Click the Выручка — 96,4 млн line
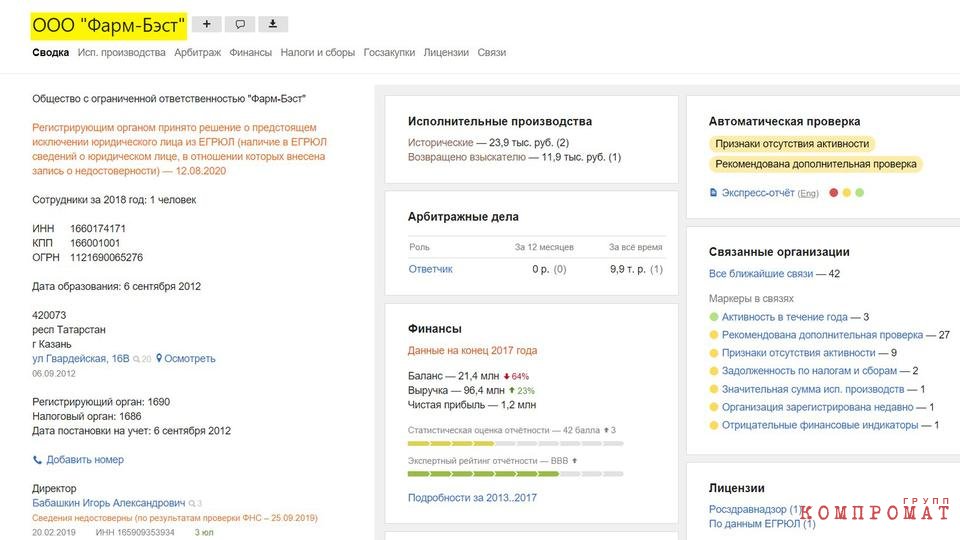The image size is (960, 540). click(x=471, y=391)
